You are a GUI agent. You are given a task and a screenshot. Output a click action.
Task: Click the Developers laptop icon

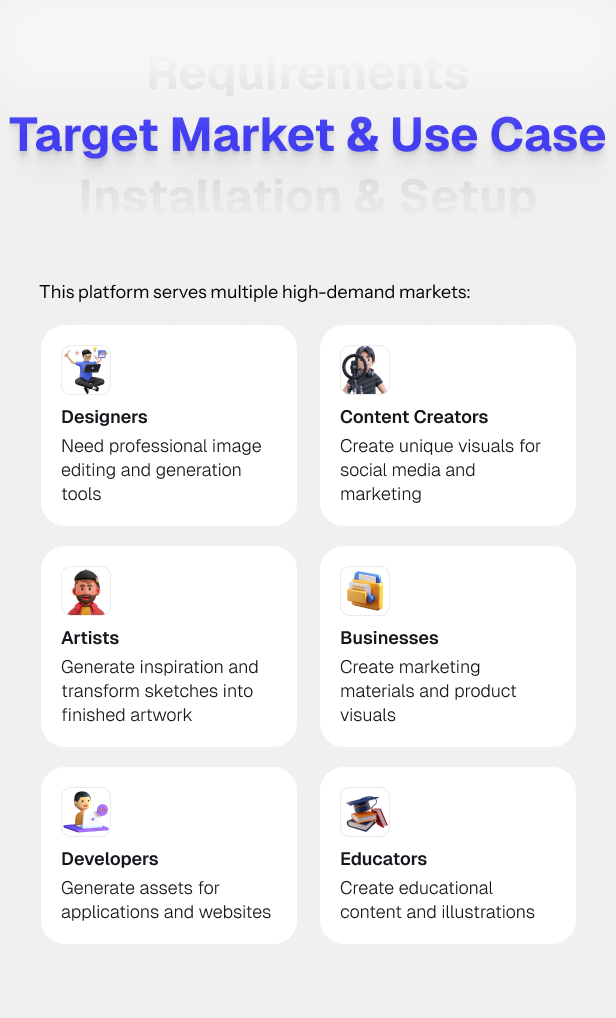click(86, 812)
